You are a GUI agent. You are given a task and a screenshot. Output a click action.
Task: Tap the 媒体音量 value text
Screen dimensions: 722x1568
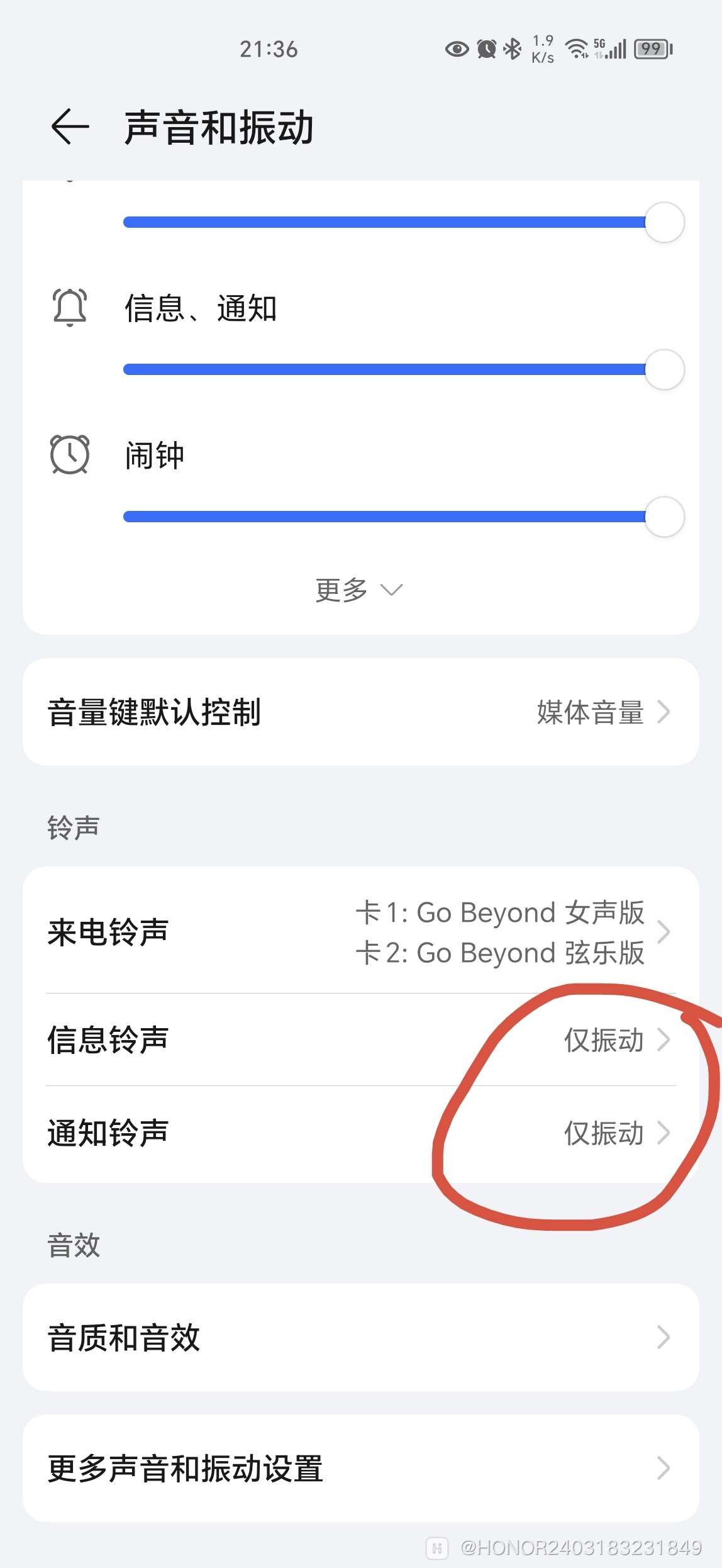click(x=590, y=712)
